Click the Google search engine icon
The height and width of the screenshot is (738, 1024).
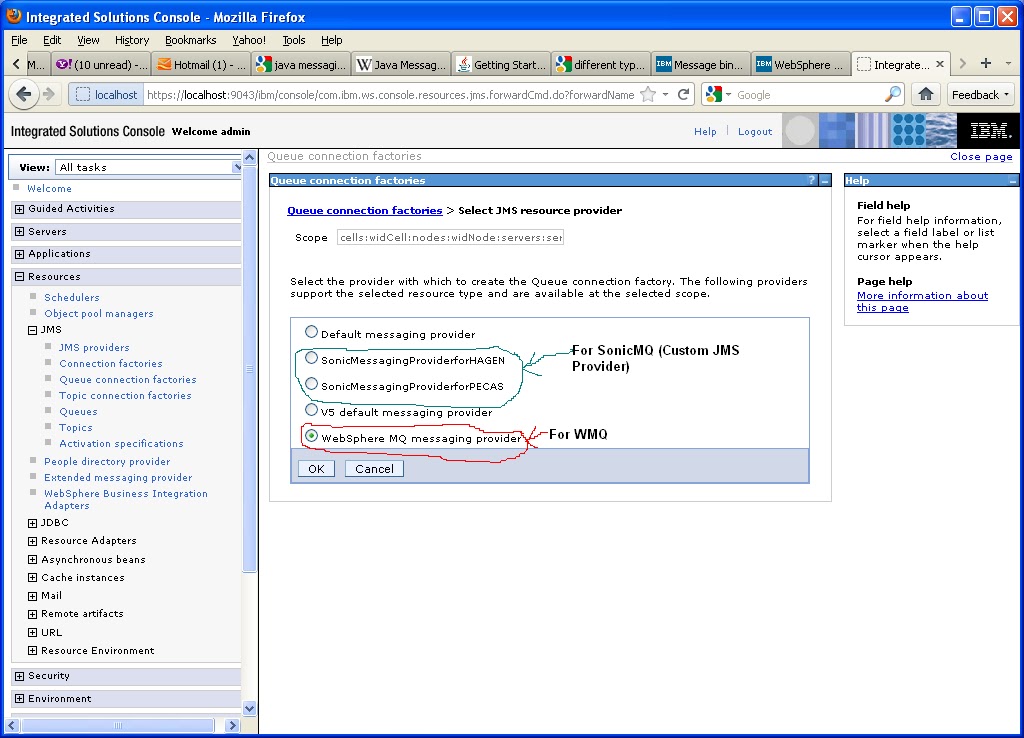714,95
